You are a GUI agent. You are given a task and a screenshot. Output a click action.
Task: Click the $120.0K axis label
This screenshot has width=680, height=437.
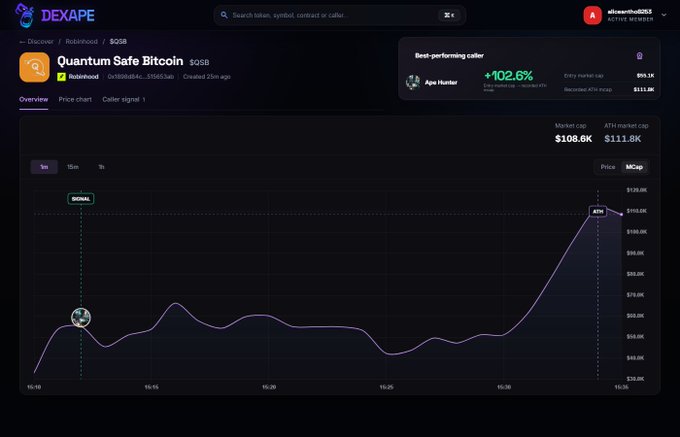click(x=637, y=190)
